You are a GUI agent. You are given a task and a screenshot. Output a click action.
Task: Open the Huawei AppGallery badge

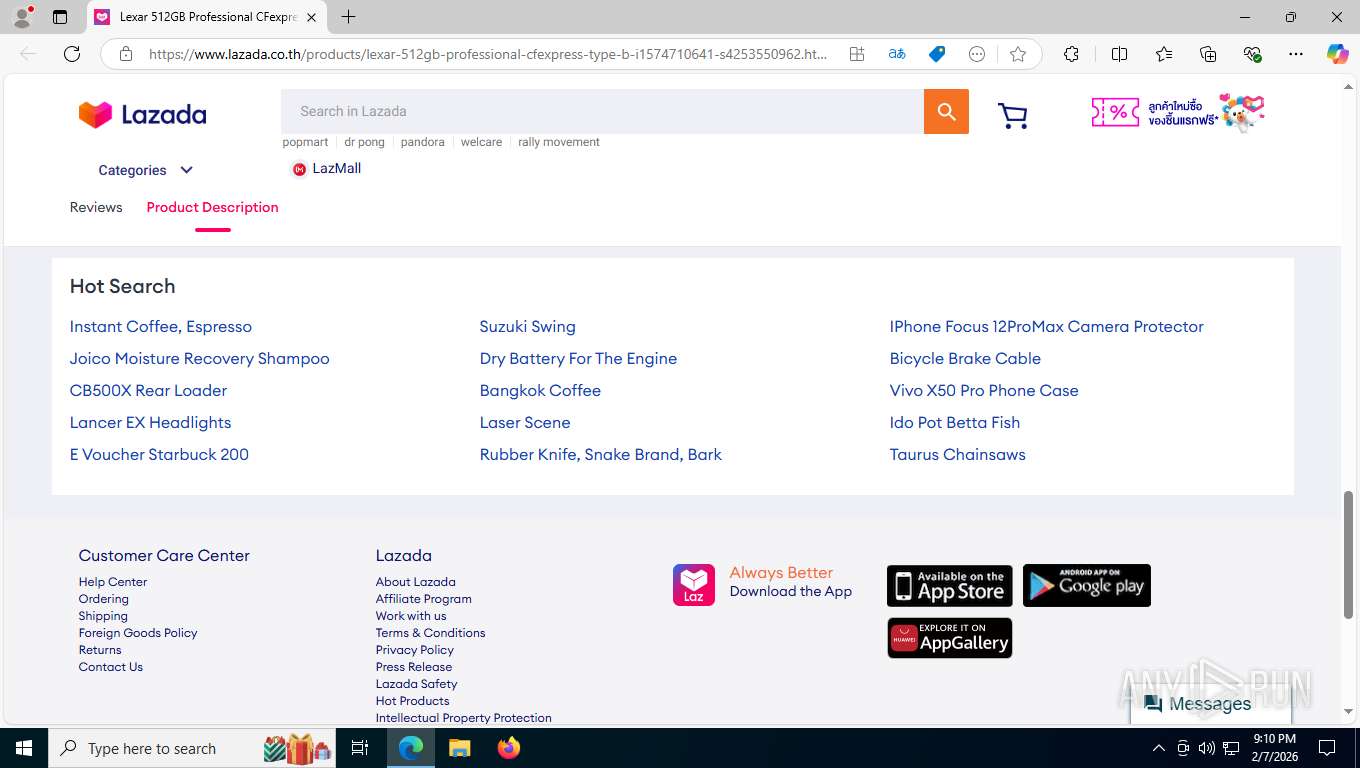[950, 638]
